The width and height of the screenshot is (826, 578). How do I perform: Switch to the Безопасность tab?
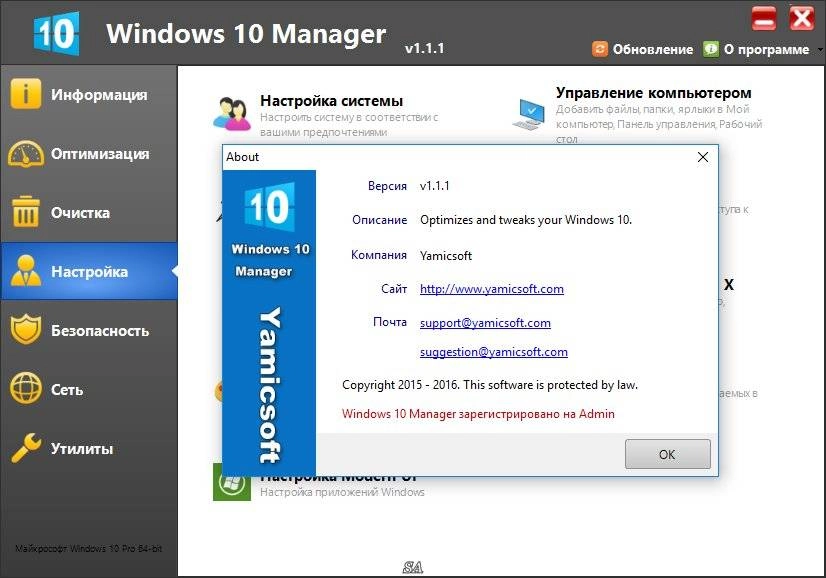click(88, 330)
